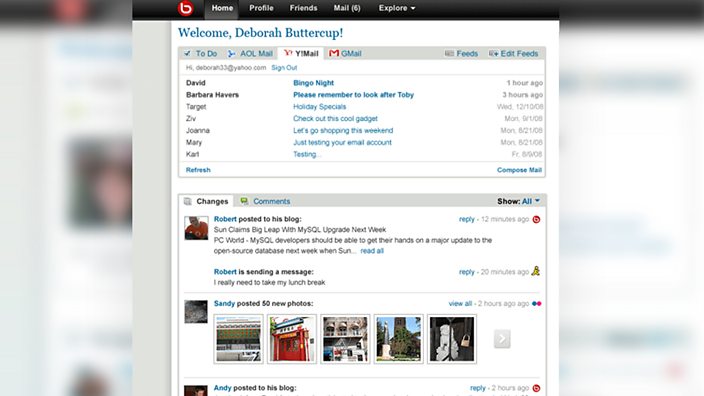The image size is (704, 396).
Task: Switch to the AOL Mail tab
Action: click(250, 53)
